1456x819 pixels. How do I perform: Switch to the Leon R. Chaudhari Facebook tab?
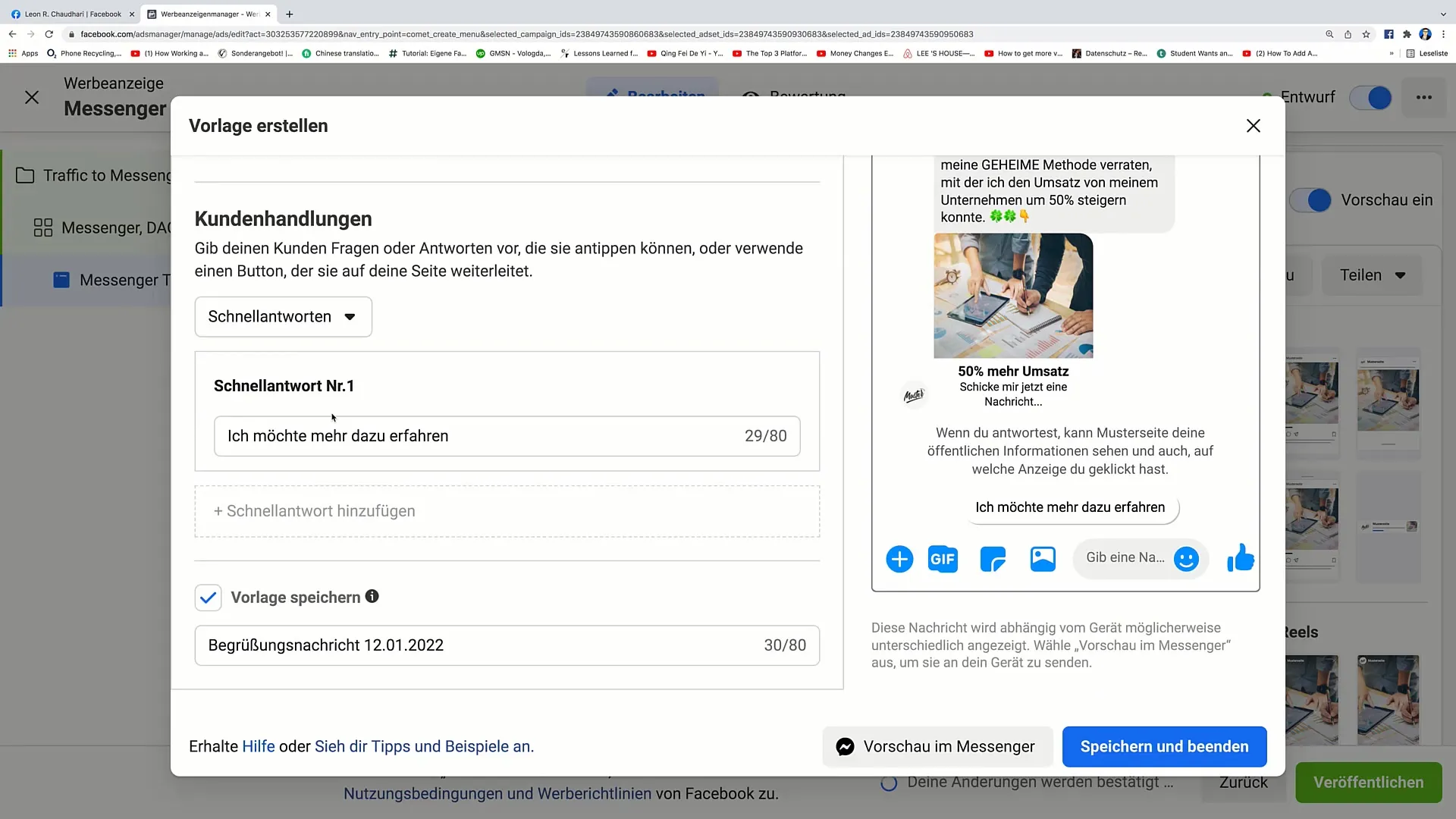pyautogui.click(x=72, y=14)
